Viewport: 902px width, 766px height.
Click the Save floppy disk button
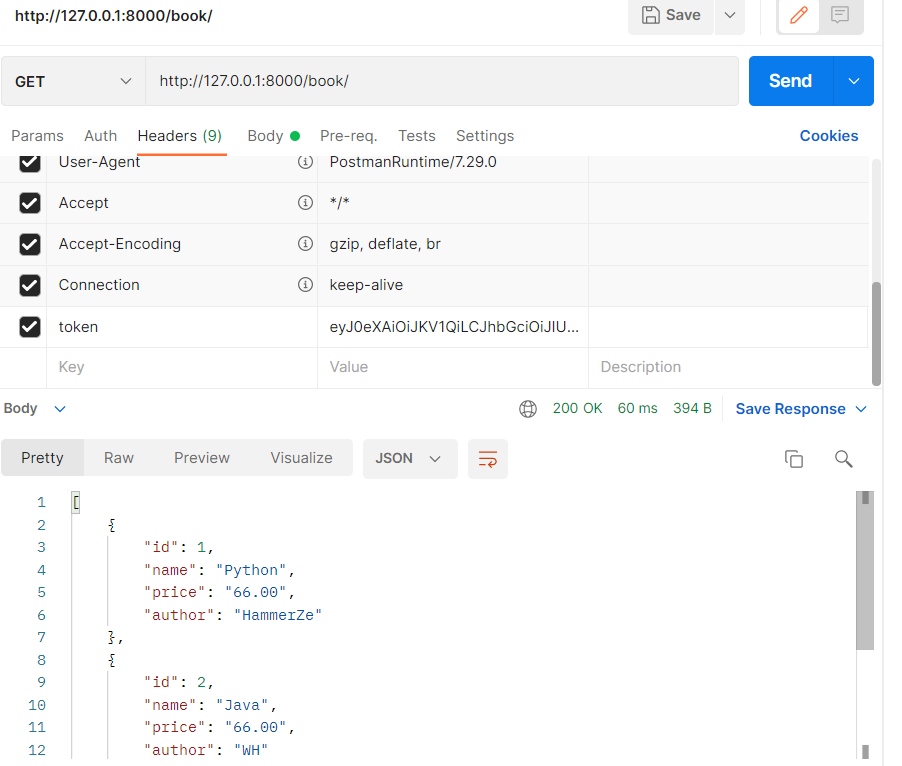(x=671, y=16)
